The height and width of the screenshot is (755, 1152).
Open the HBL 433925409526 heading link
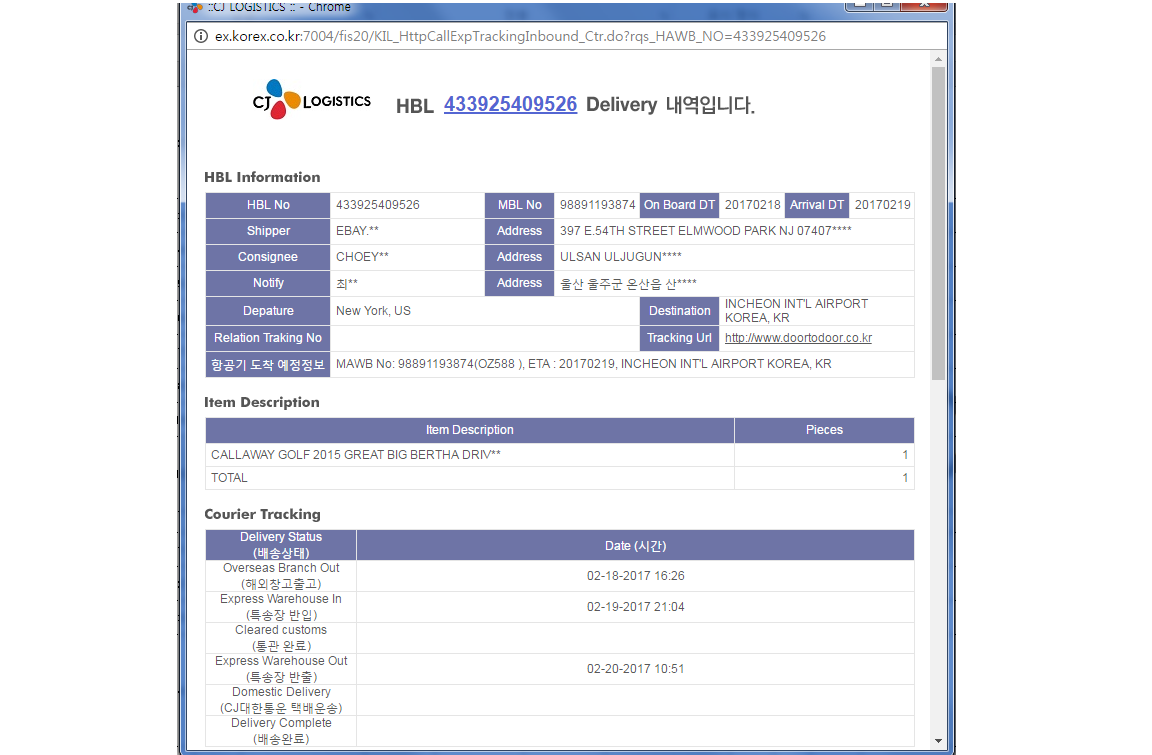tap(510, 104)
